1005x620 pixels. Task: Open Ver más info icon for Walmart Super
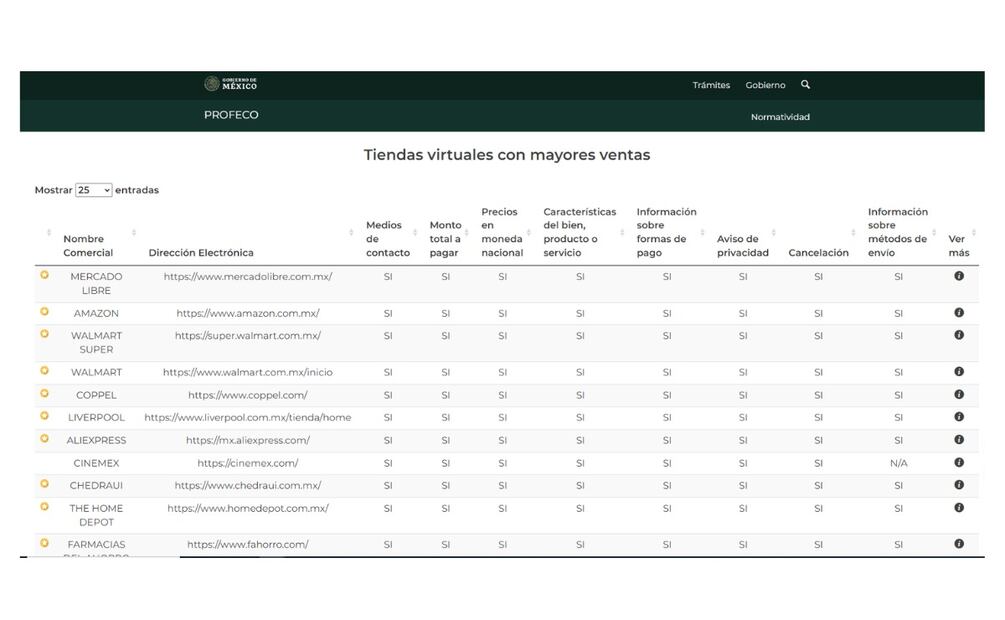(x=959, y=335)
